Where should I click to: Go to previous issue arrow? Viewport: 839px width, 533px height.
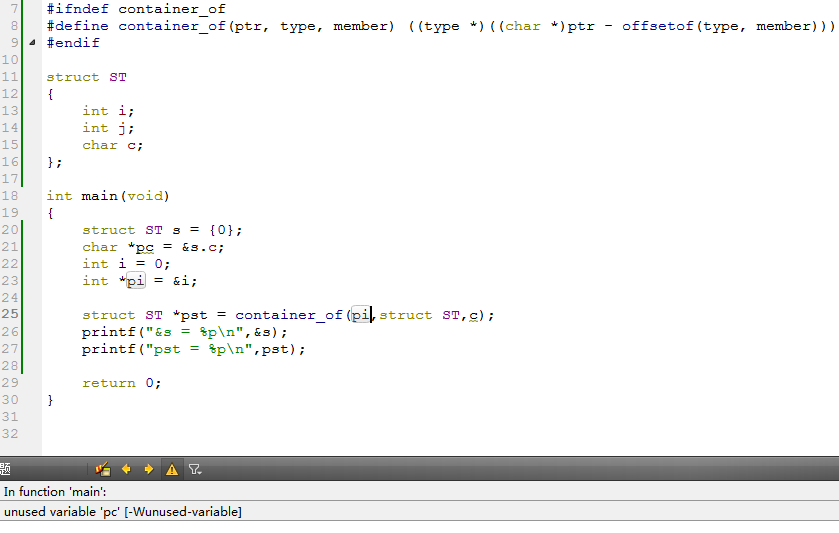126,469
